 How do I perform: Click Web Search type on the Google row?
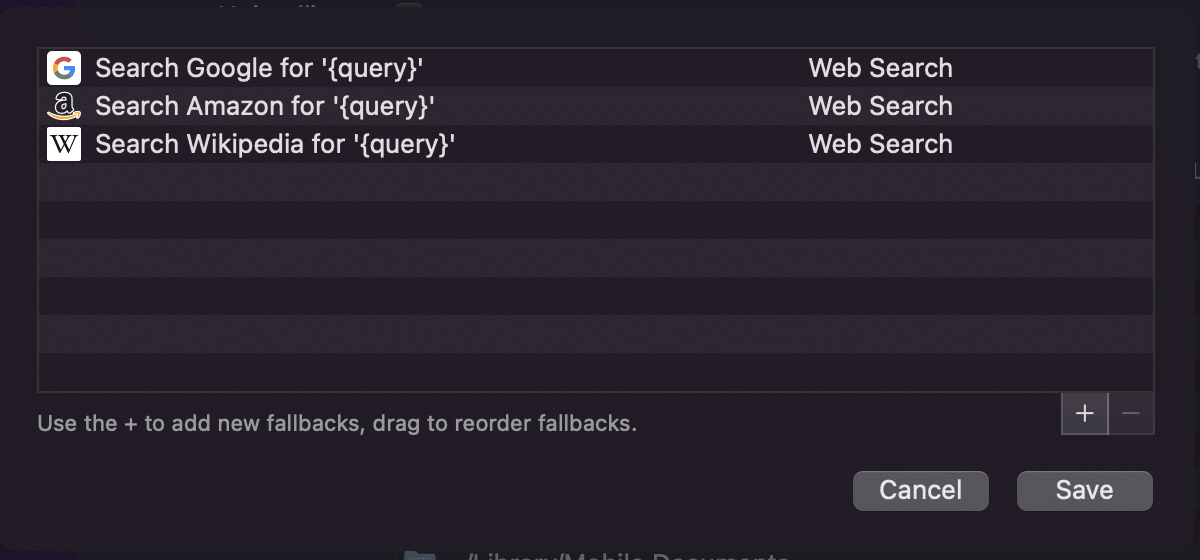880,68
